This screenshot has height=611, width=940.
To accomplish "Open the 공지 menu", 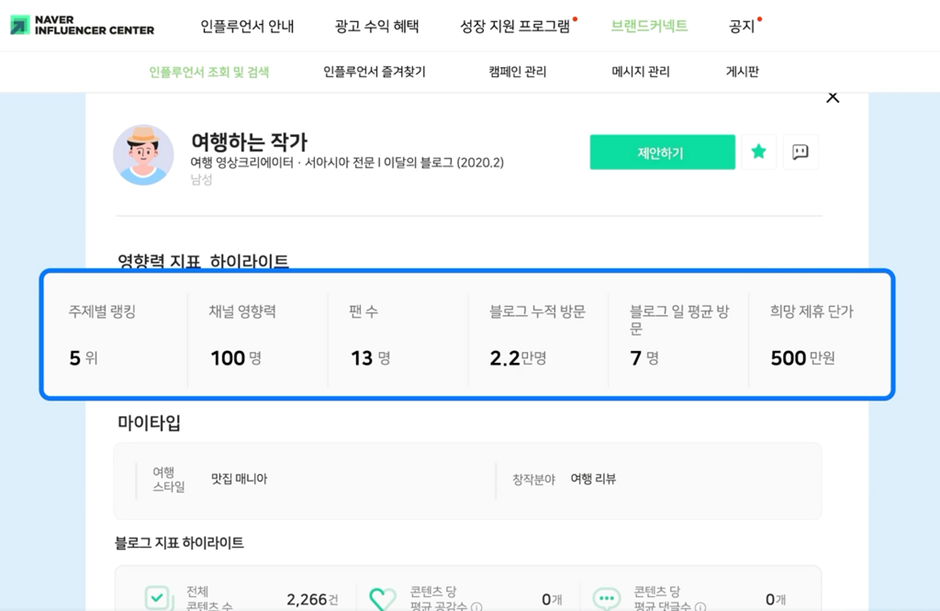I will click(x=741, y=26).
